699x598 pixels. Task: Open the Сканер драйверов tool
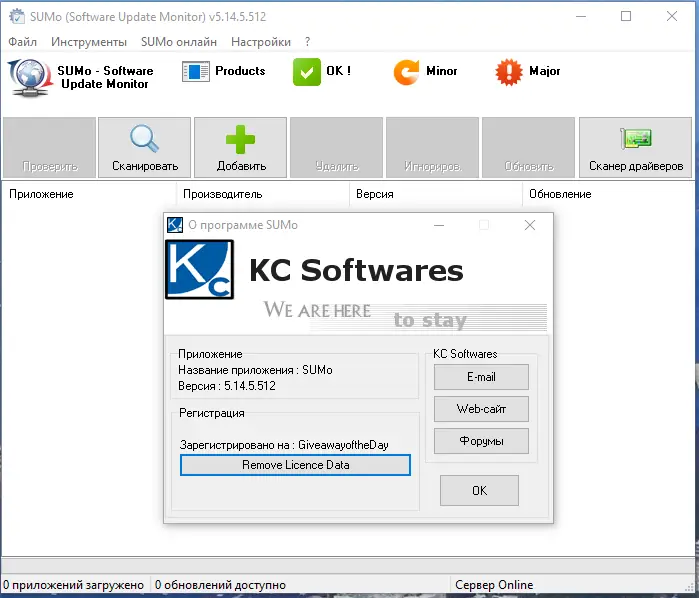click(x=635, y=148)
